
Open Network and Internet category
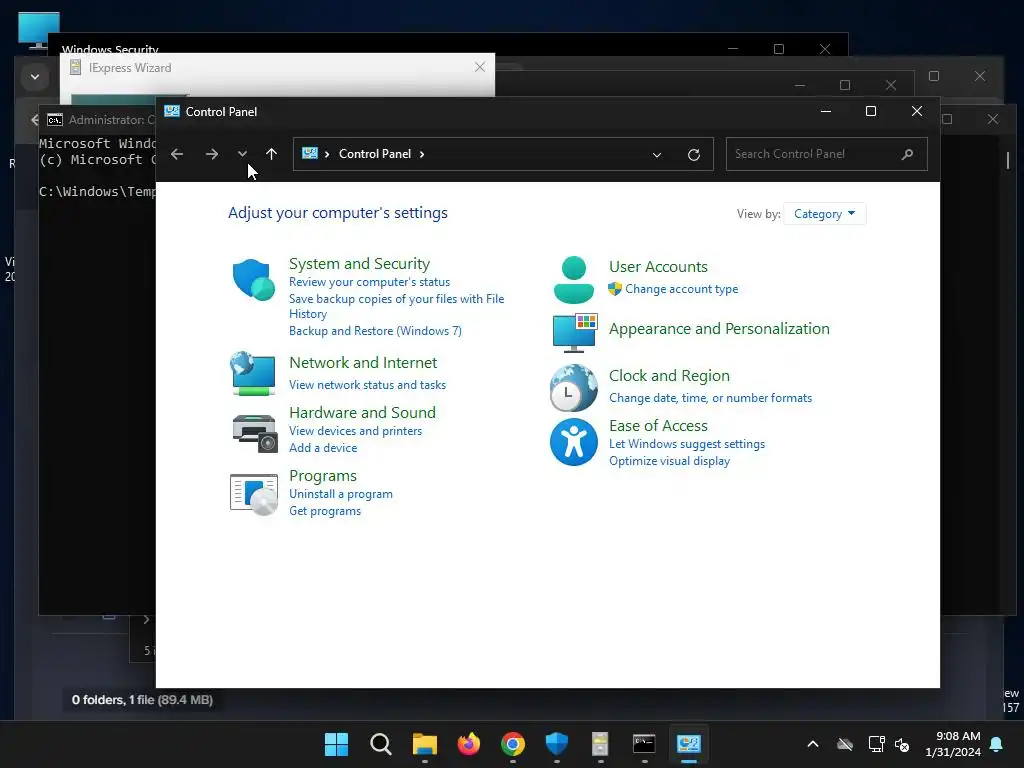[363, 362]
